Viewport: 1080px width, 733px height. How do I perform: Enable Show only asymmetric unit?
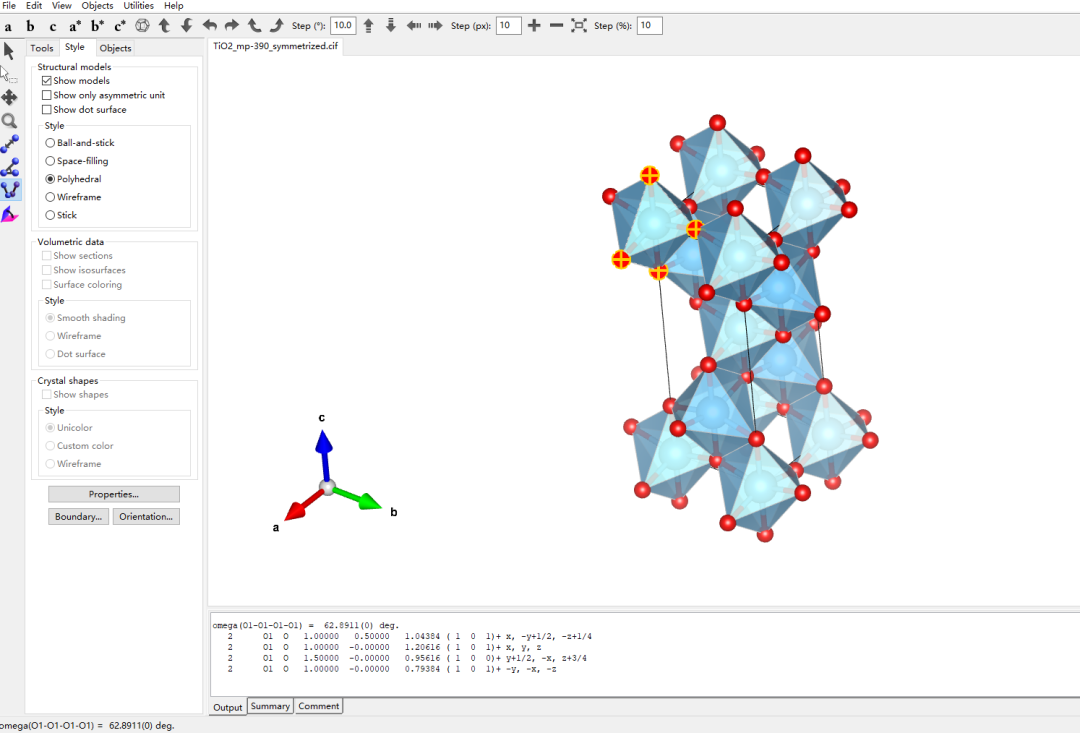(46, 95)
